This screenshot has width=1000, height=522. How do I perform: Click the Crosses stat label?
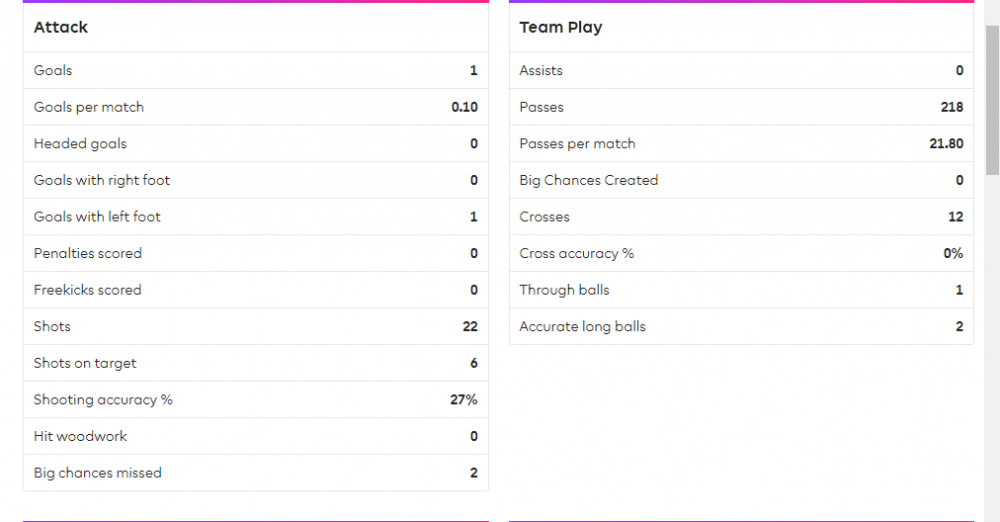[544, 217]
